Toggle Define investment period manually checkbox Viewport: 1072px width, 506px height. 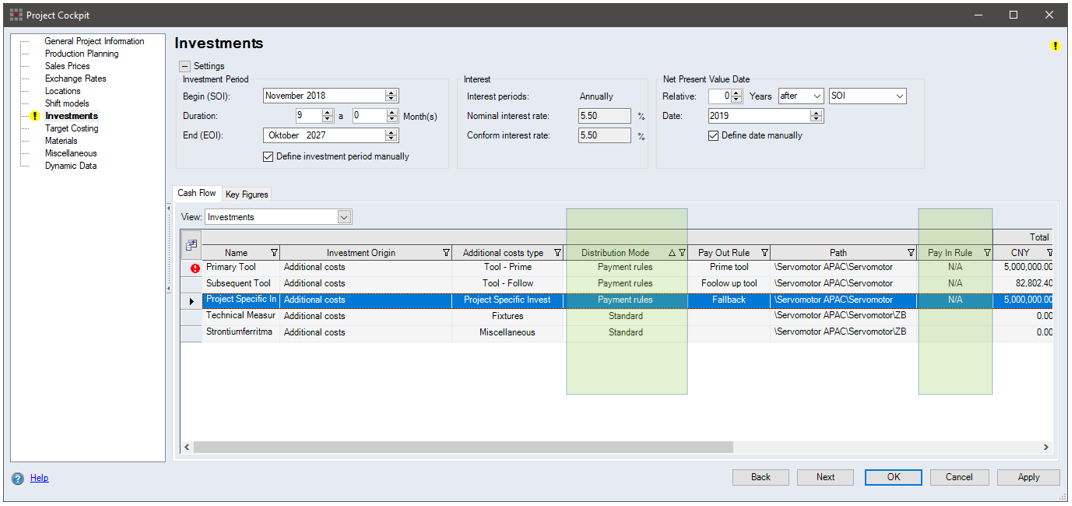pos(268,156)
